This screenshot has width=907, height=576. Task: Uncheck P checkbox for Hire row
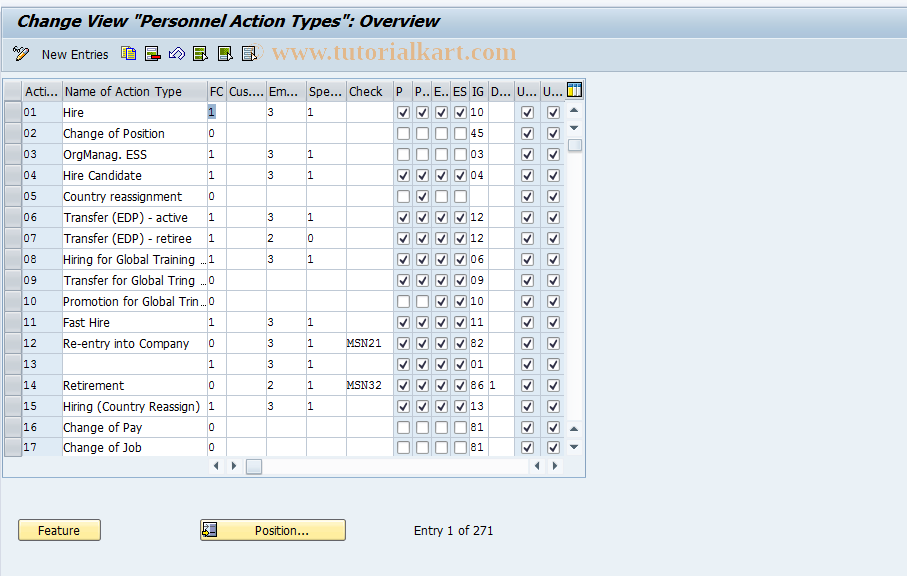click(x=404, y=113)
